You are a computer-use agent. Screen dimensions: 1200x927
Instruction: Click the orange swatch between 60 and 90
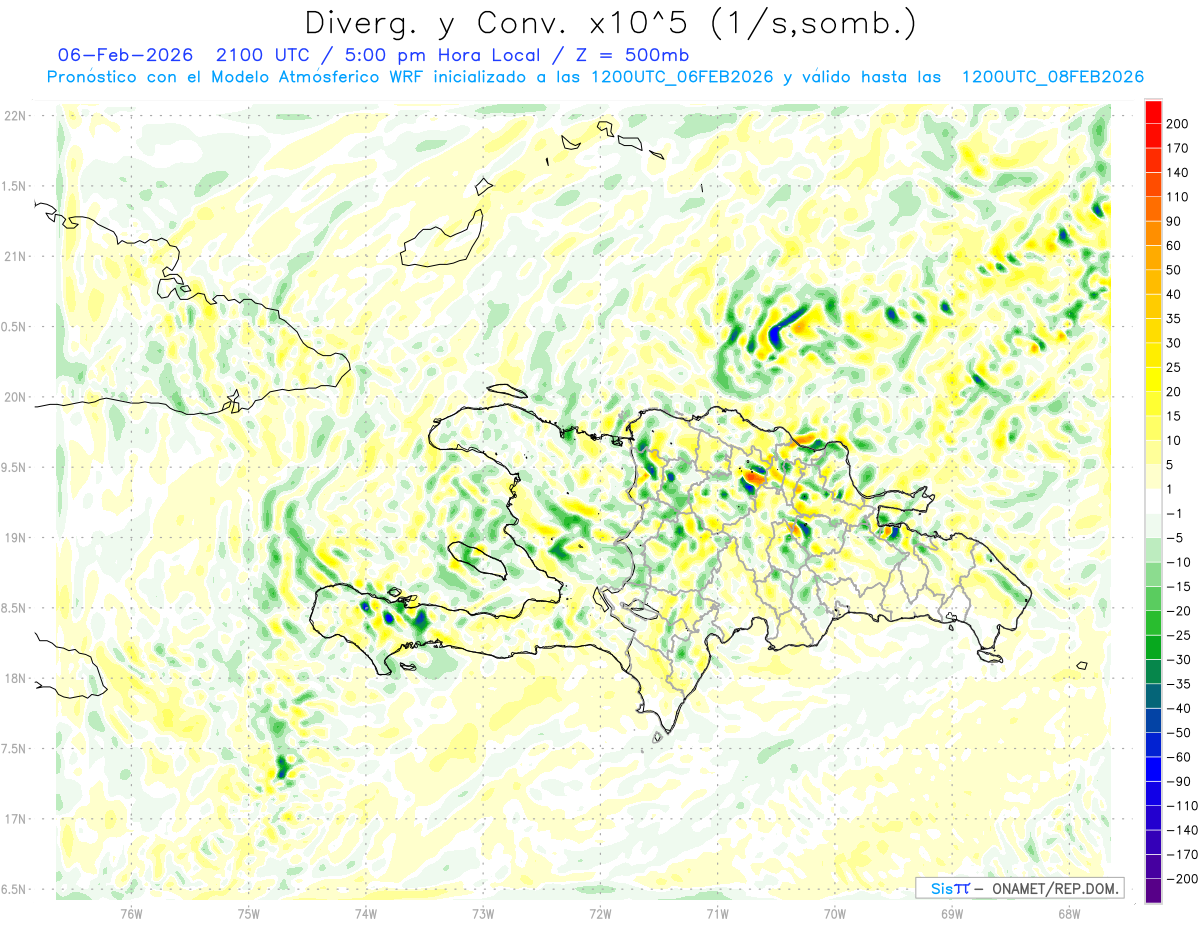1153,233
